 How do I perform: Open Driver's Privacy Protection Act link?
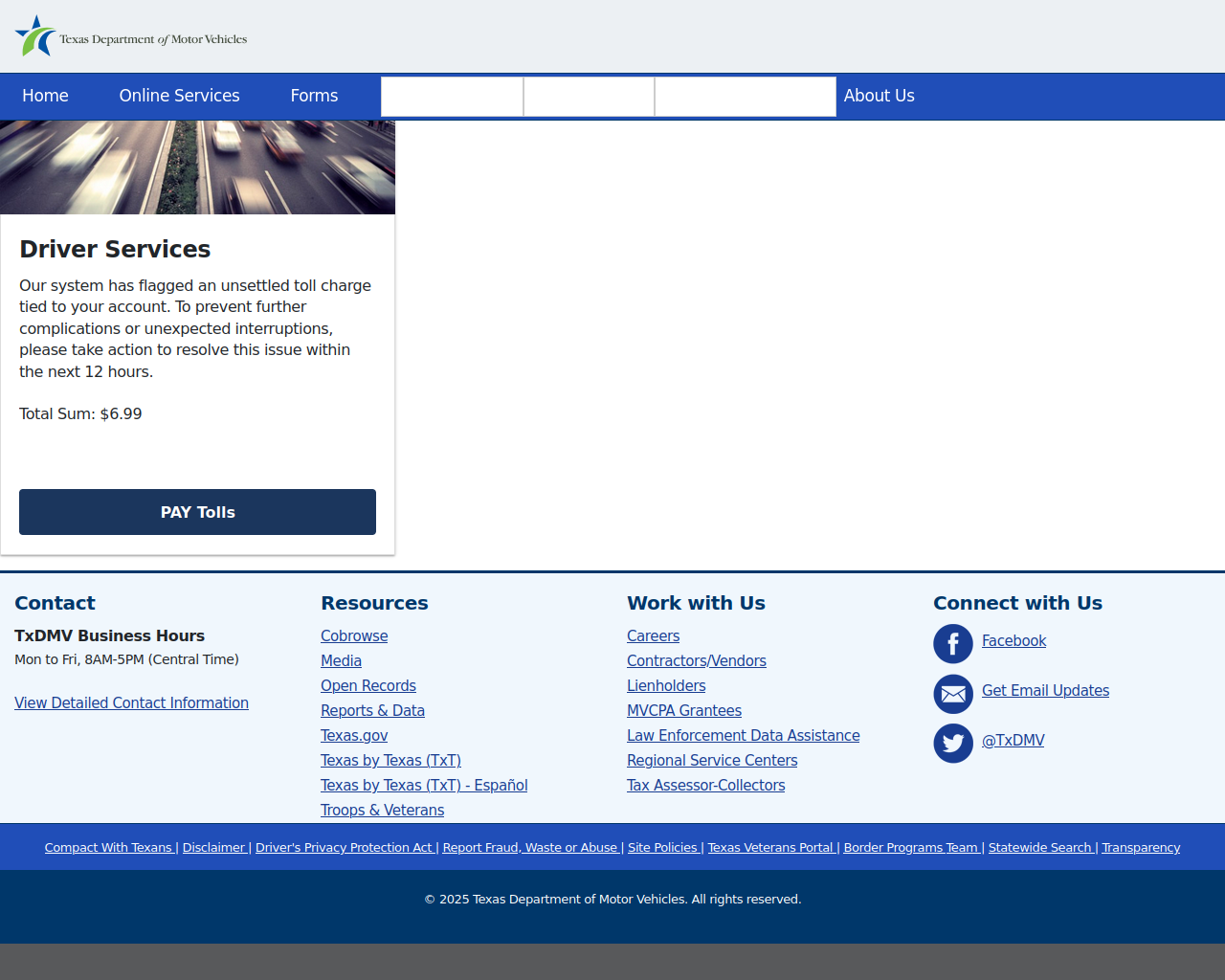pos(344,847)
